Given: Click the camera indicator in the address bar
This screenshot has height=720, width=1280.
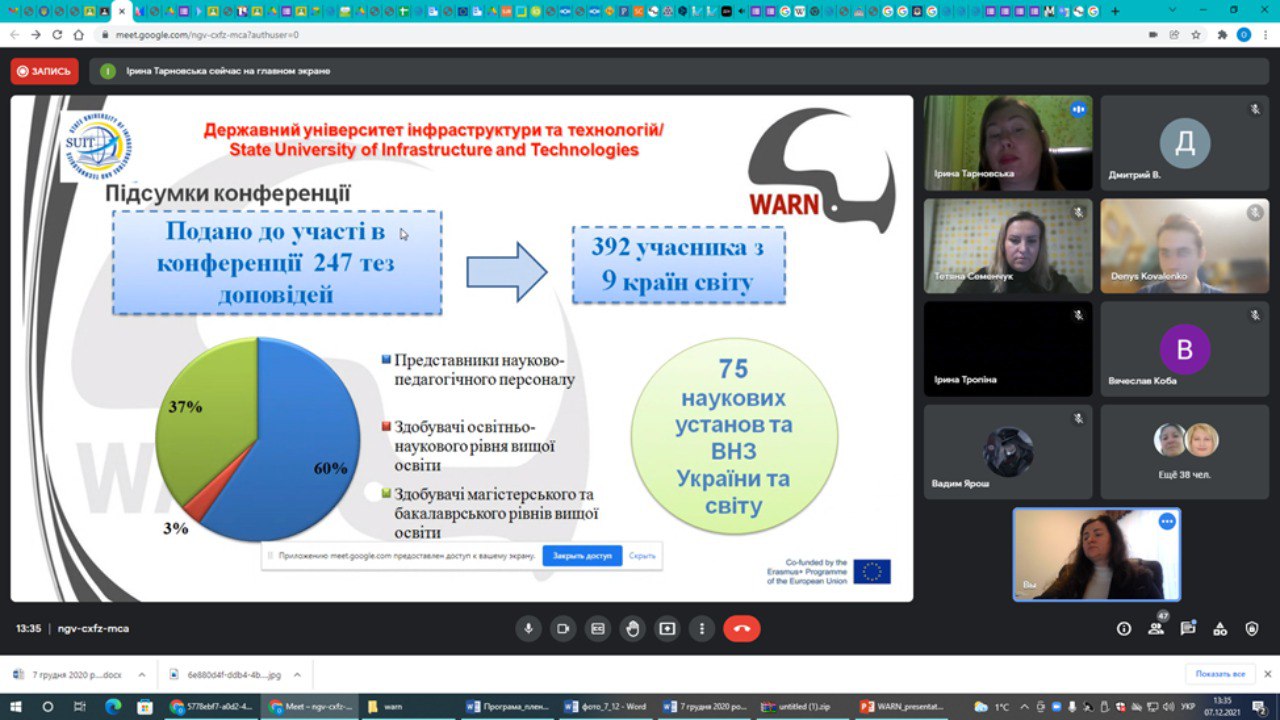Looking at the screenshot, I should coord(1153,34).
